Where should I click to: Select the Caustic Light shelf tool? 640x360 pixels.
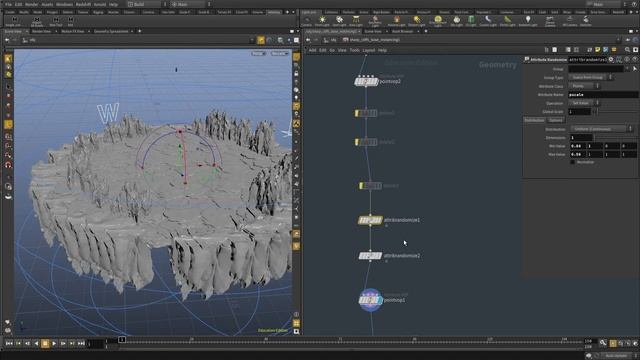[488, 21]
